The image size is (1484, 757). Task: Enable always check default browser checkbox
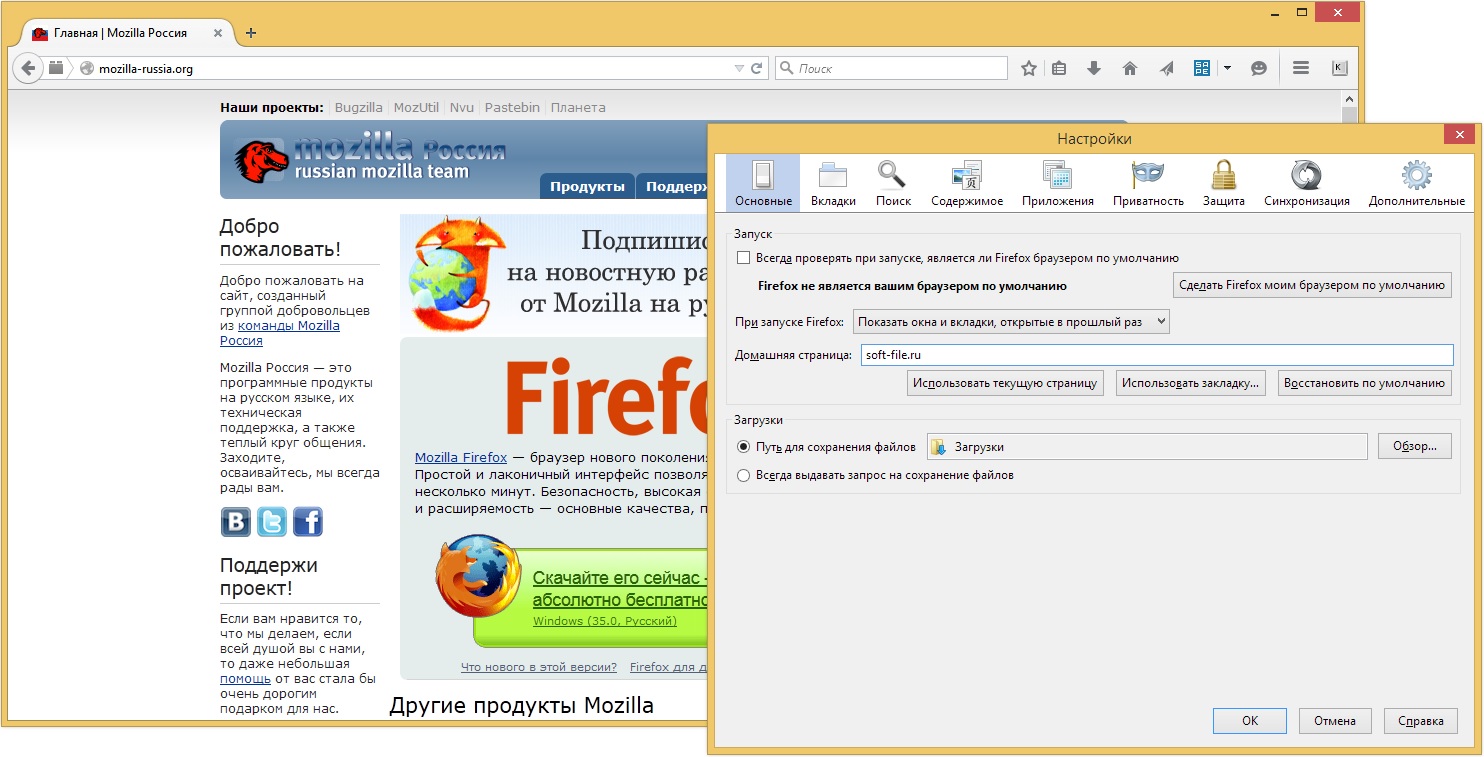[x=743, y=257]
